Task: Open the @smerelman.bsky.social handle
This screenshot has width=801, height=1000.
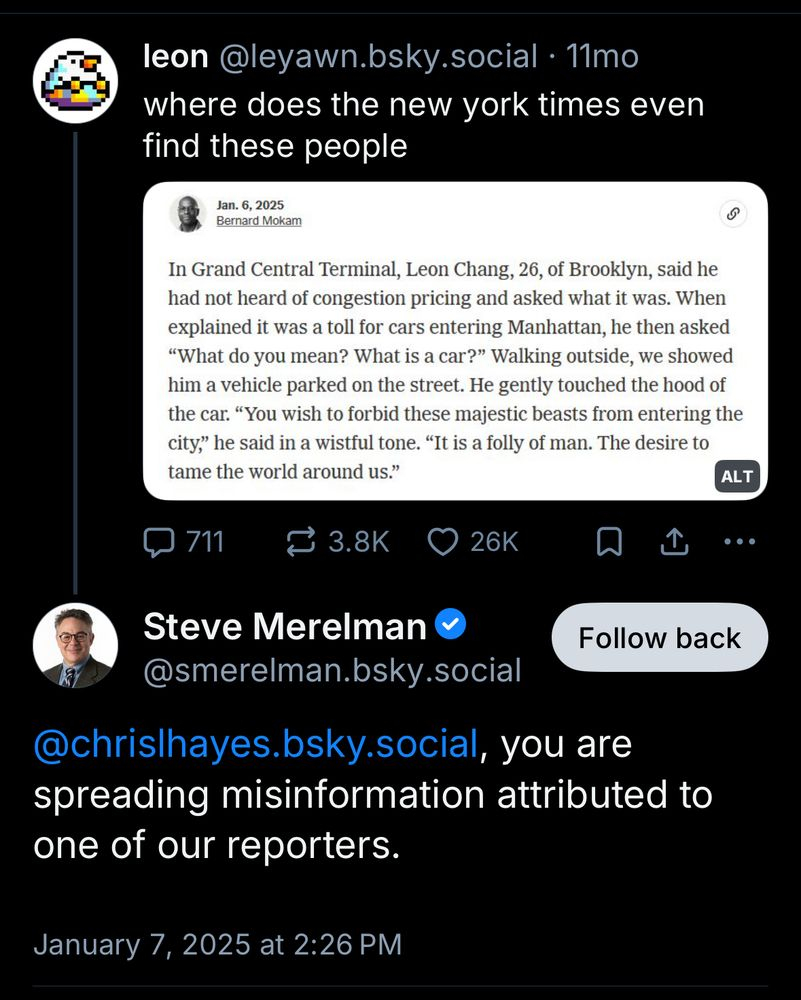Action: pyautogui.click(x=332, y=670)
